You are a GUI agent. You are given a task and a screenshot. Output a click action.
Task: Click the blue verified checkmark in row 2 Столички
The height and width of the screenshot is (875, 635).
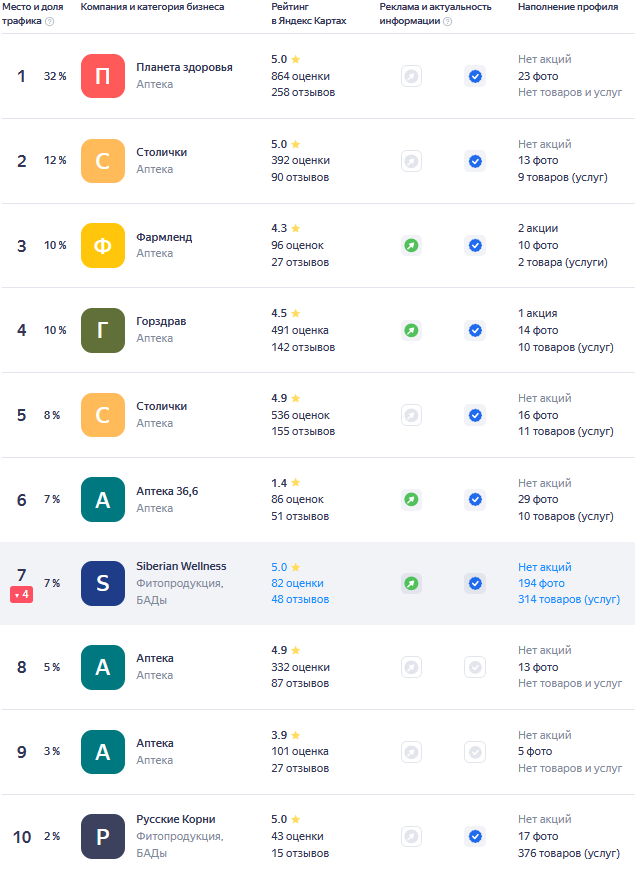tap(475, 161)
